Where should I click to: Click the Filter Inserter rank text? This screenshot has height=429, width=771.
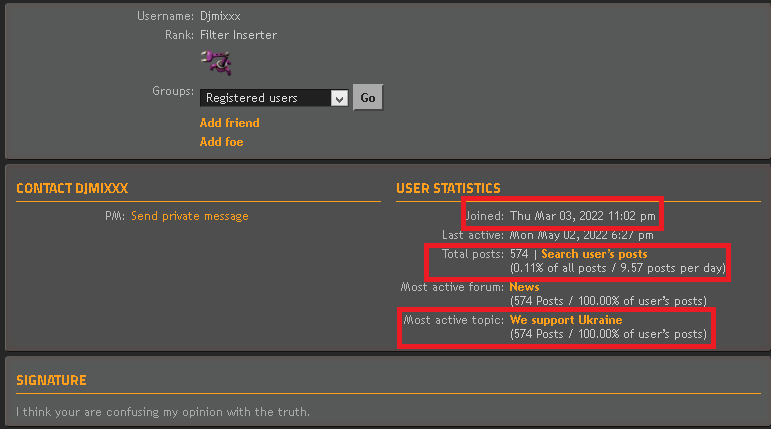coord(238,35)
